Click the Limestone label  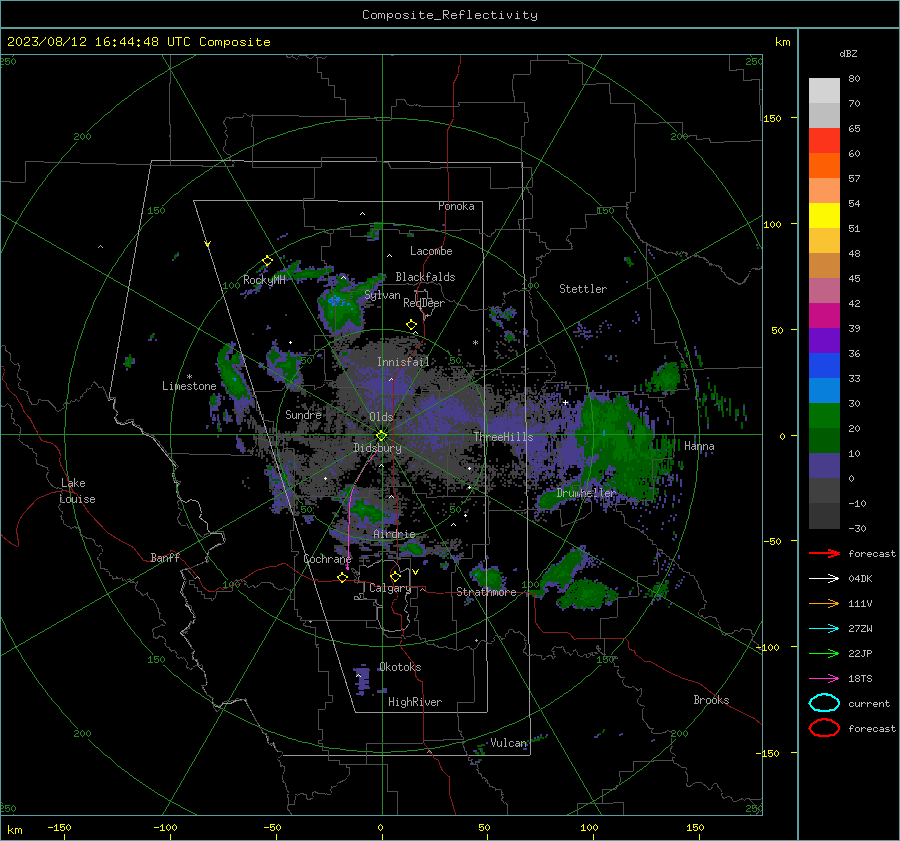coord(189,386)
